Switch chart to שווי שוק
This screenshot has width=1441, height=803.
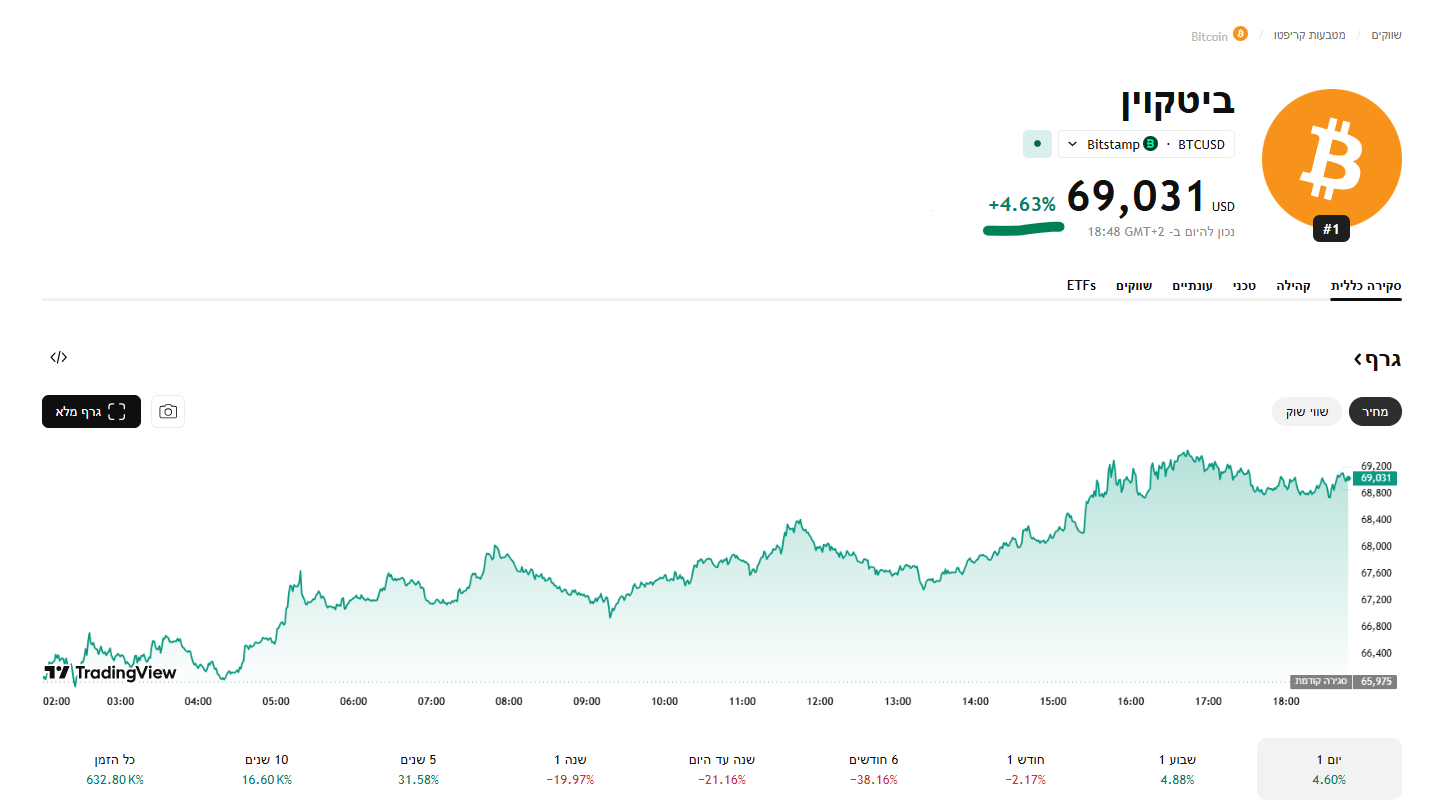(1306, 411)
